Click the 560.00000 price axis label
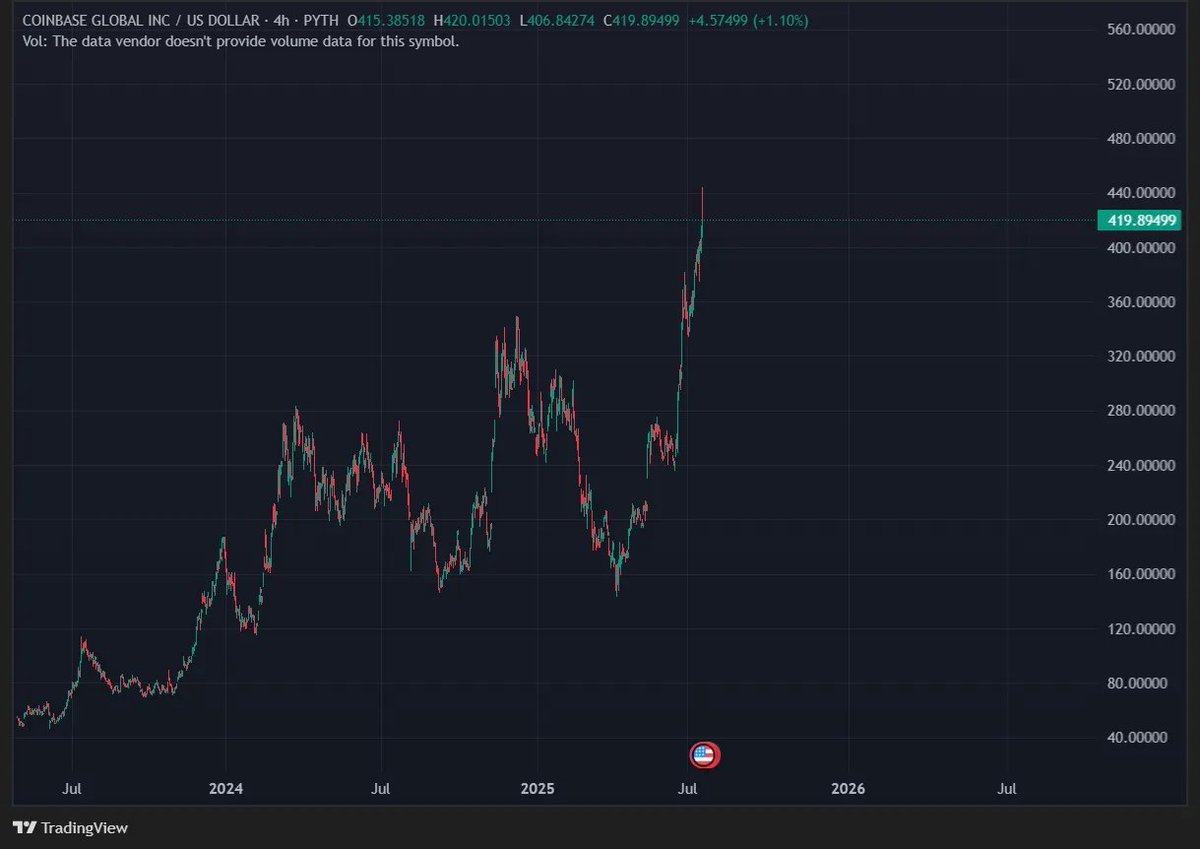The height and width of the screenshot is (849, 1200). pyautogui.click(x=1141, y=29)
